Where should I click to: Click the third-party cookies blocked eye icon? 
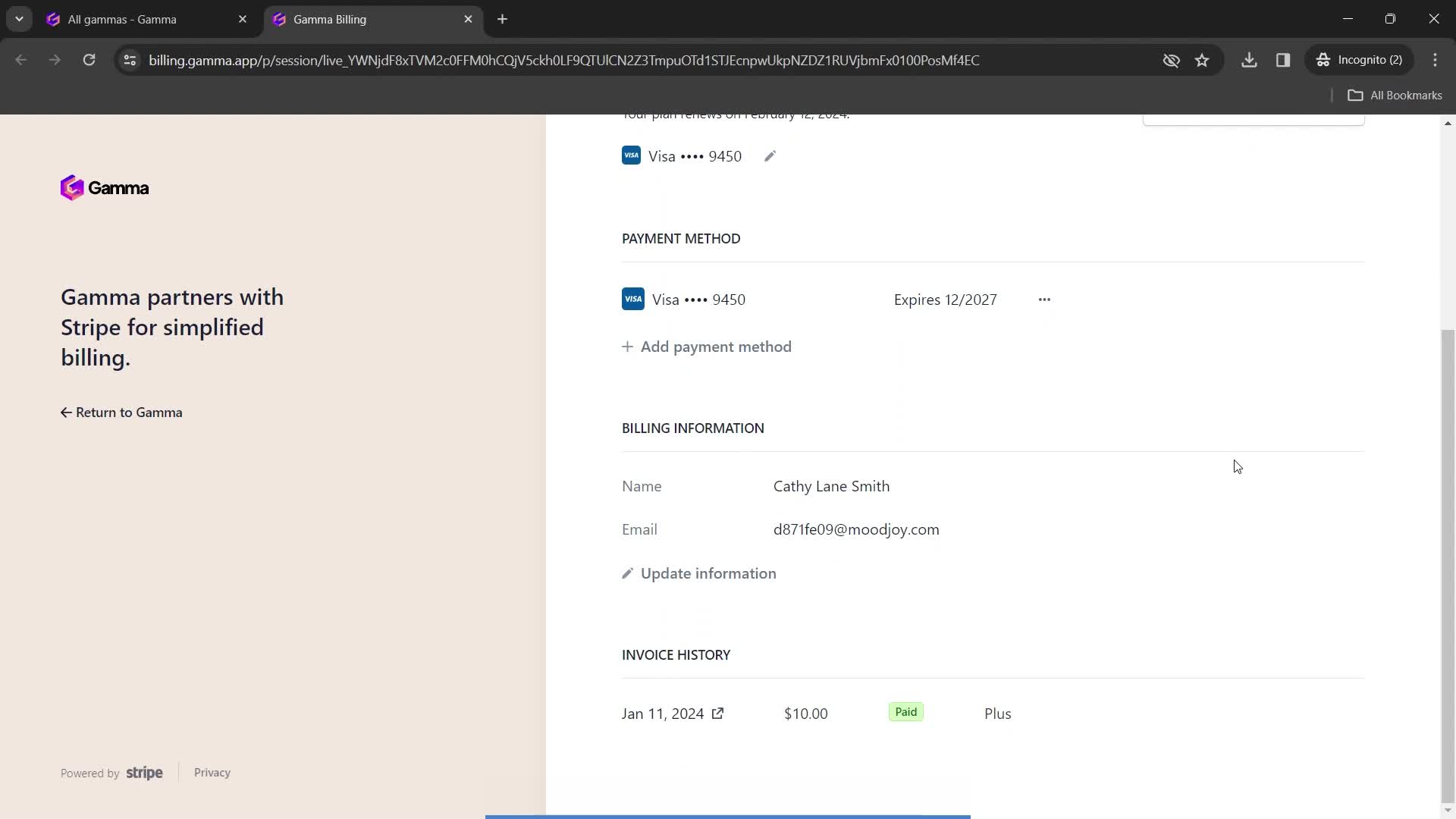pyautogui.click(x=1171, y=60)
